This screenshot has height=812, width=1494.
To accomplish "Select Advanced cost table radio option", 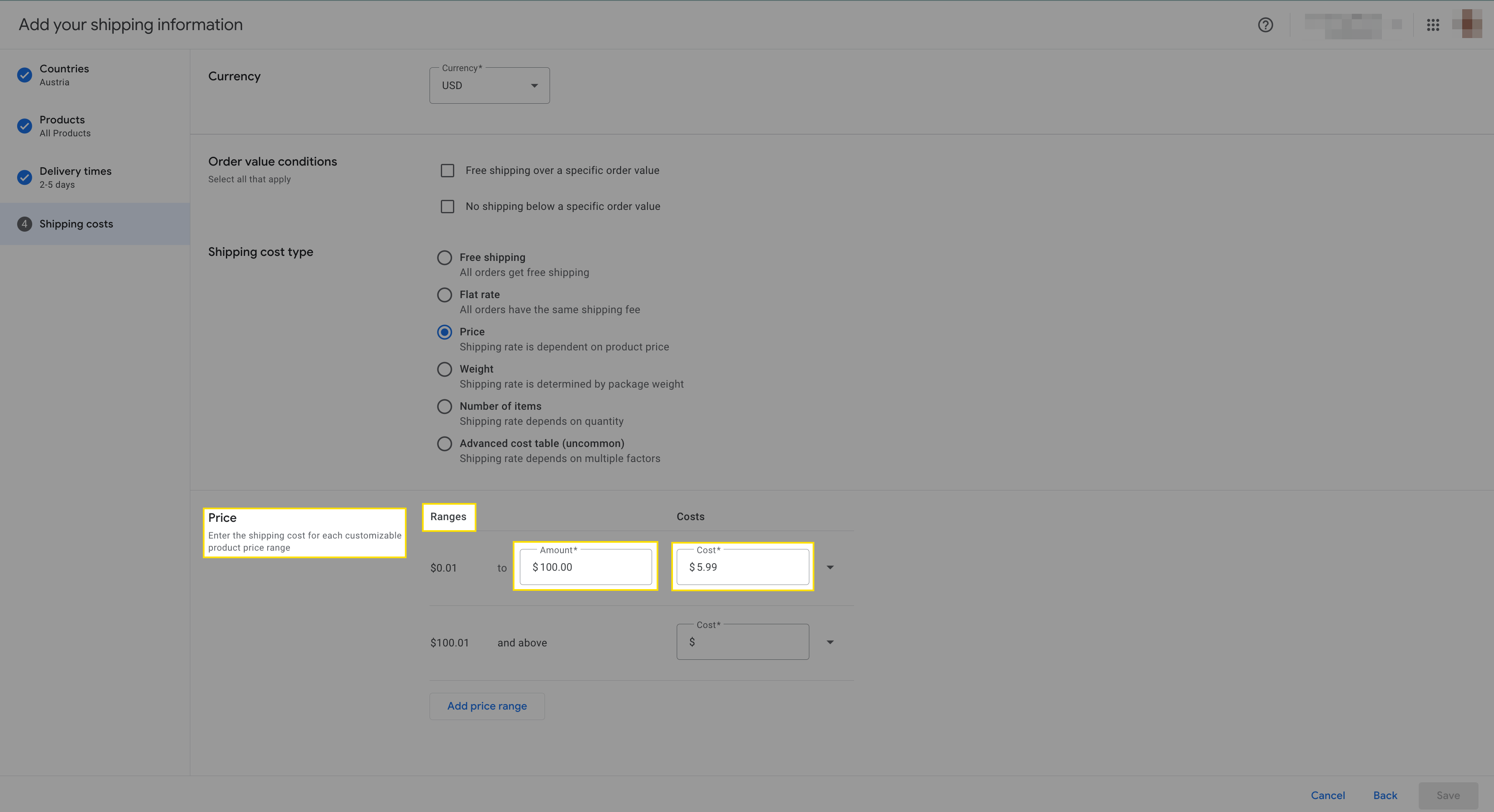I will [444, 443].
